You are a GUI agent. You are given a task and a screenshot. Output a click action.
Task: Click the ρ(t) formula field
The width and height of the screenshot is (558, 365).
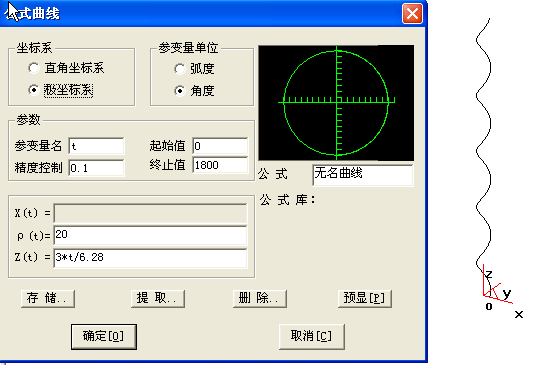click(150, 235)
